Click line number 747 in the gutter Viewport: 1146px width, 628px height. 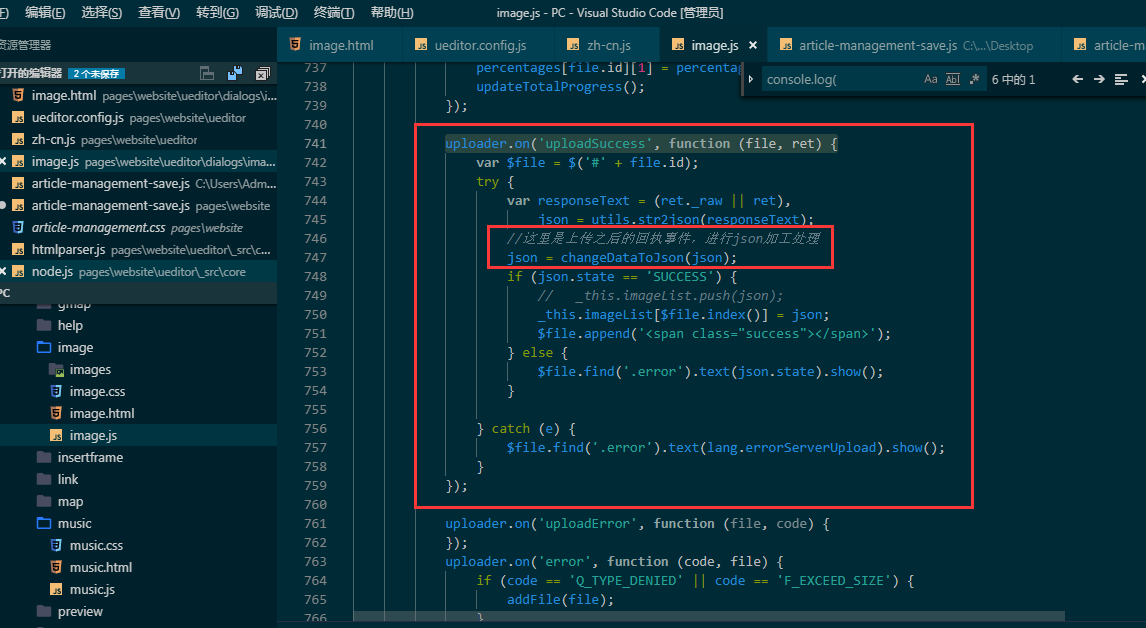coord(315,257)
